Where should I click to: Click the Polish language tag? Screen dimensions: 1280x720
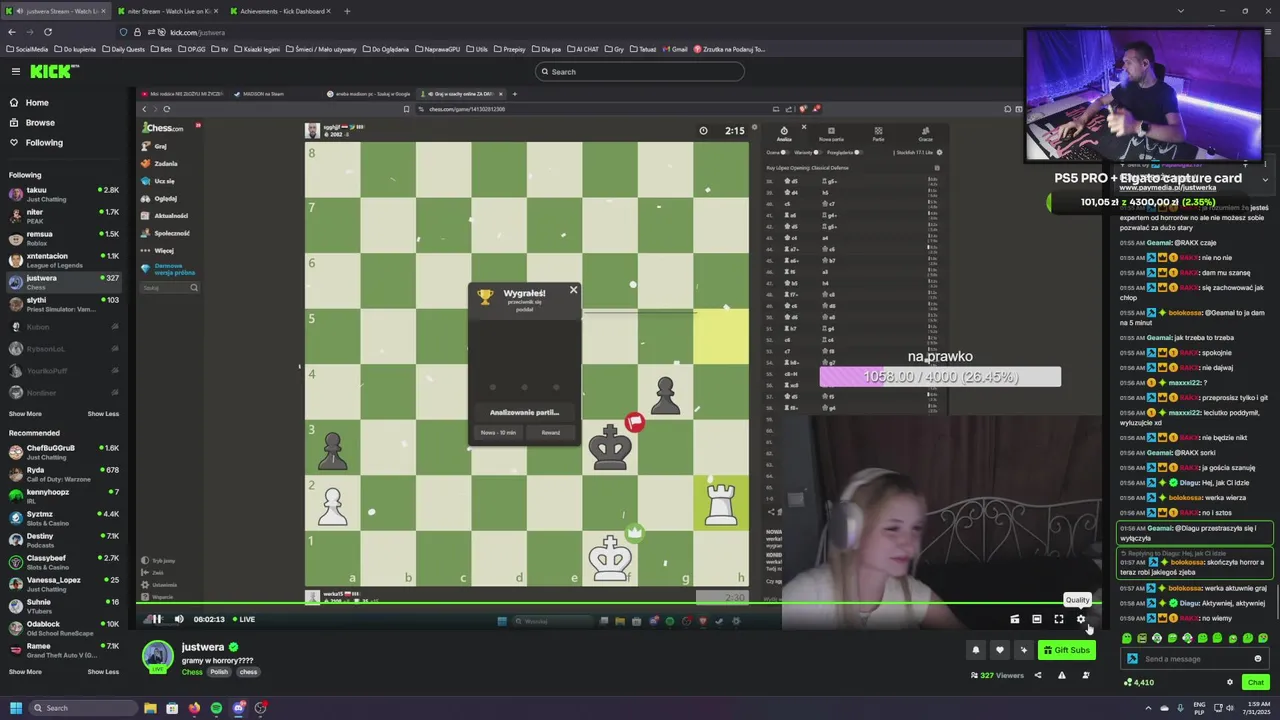tap(217, 672)
